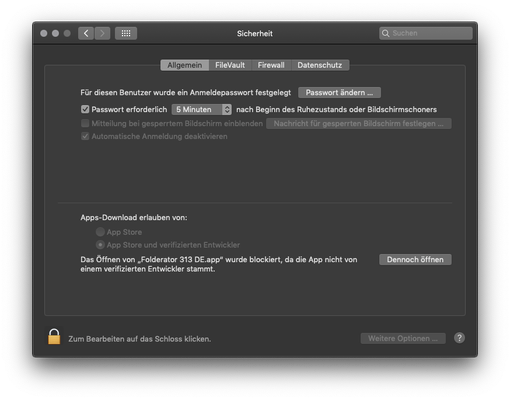Open the 5 Minuten delay dropdown

coord(202,109)
